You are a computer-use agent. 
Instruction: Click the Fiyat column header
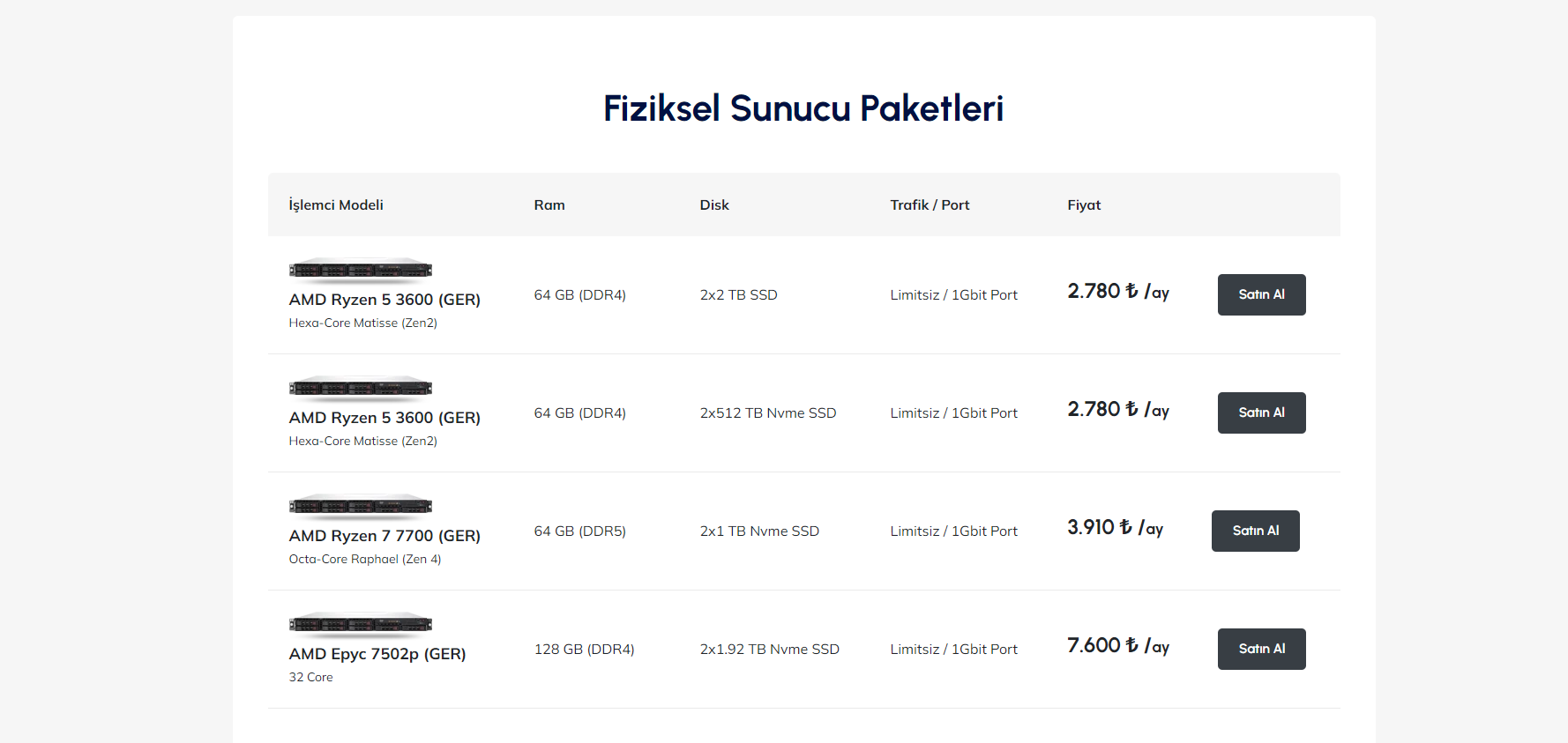coord(1084,204)
